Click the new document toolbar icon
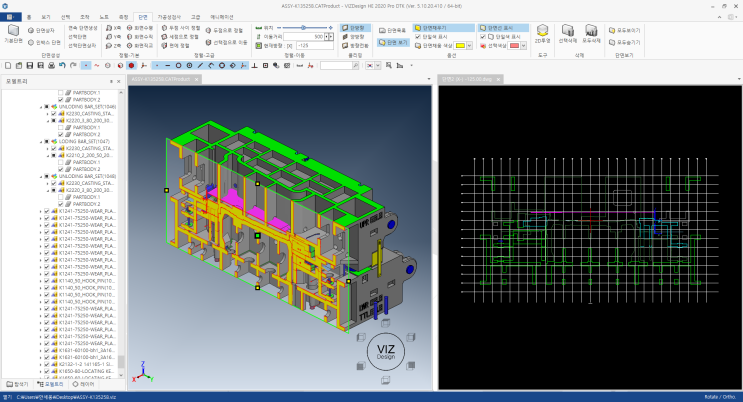This screenshot has width=743, height=402. point(8,65)
